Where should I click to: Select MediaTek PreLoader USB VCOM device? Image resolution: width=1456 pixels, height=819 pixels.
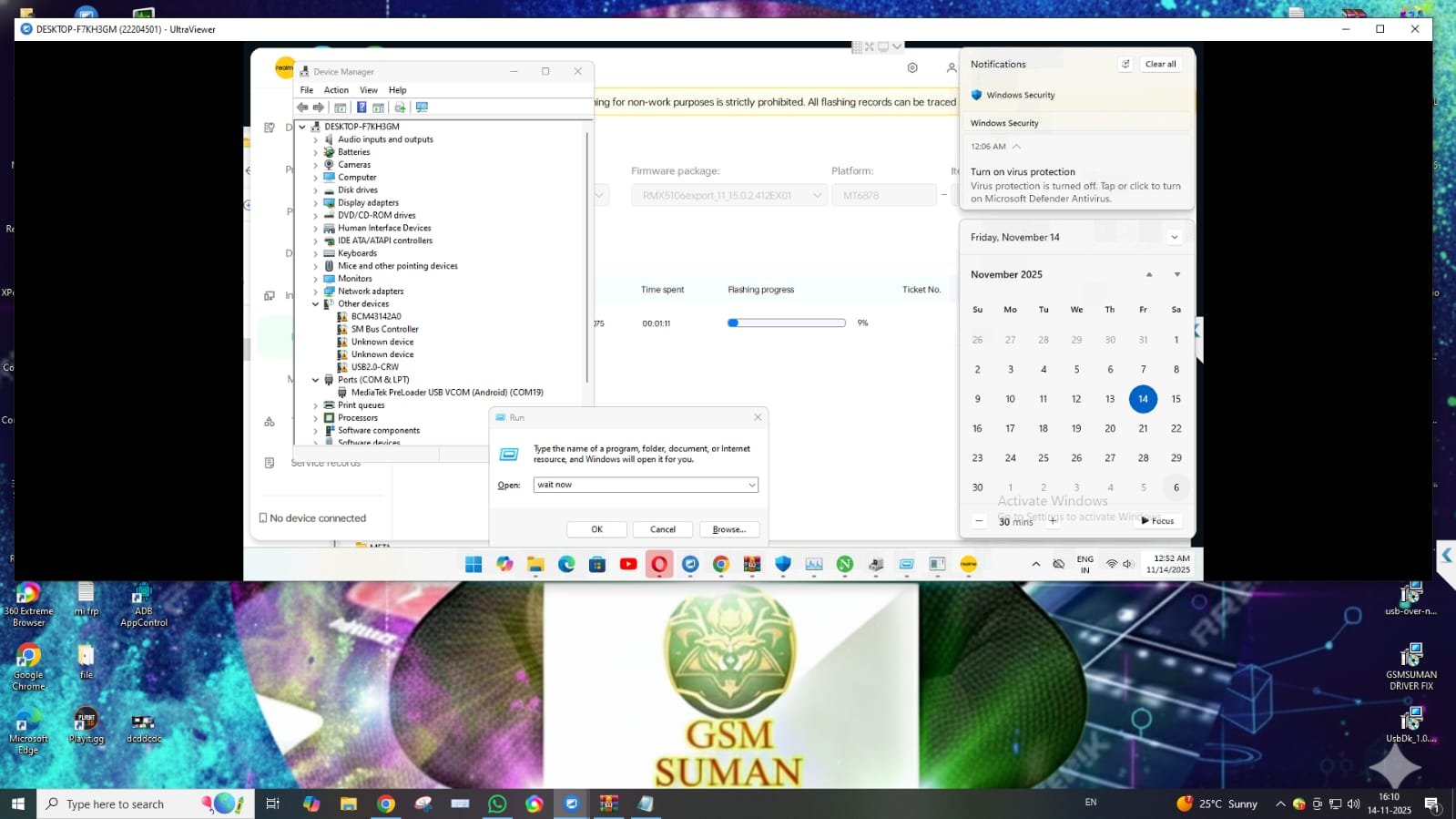point(447,393)
